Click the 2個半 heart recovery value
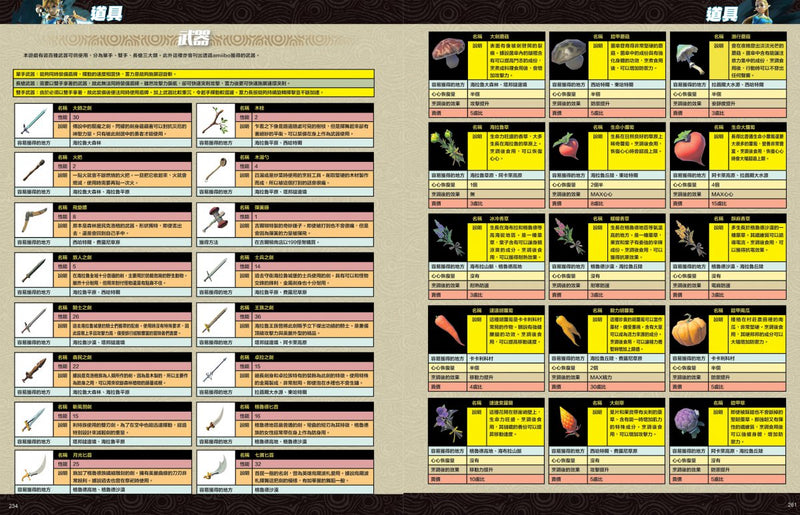 pos(596,185)
